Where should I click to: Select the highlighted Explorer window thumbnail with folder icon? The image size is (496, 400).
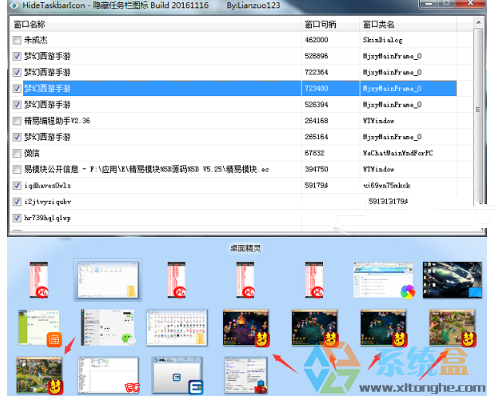pos(107,280)
